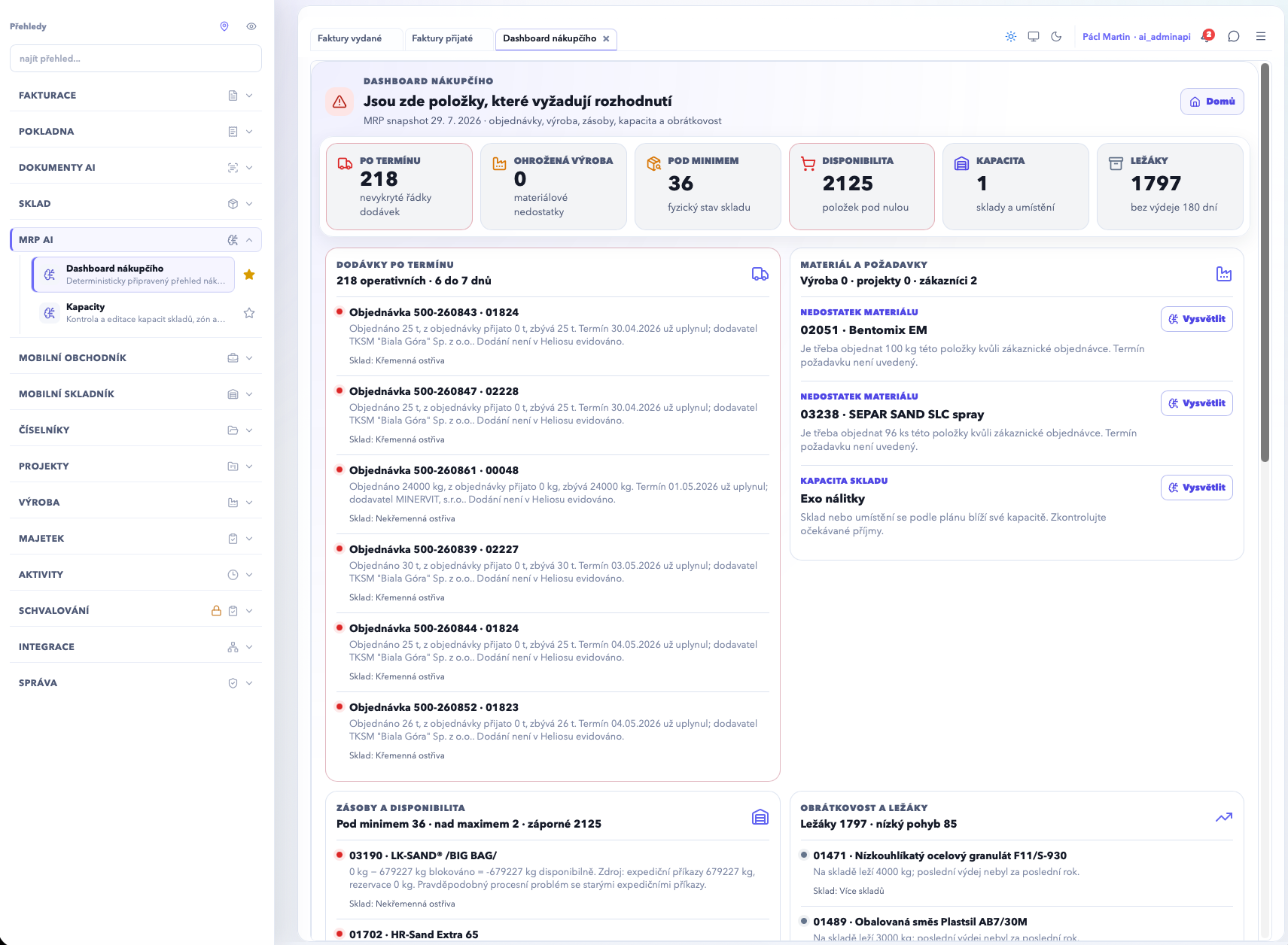Image resolution: width=1288 pixels, height=945 pixels.
Task: Toggle the eye visibility icon beside Přehledy
Action: point(251,26)
